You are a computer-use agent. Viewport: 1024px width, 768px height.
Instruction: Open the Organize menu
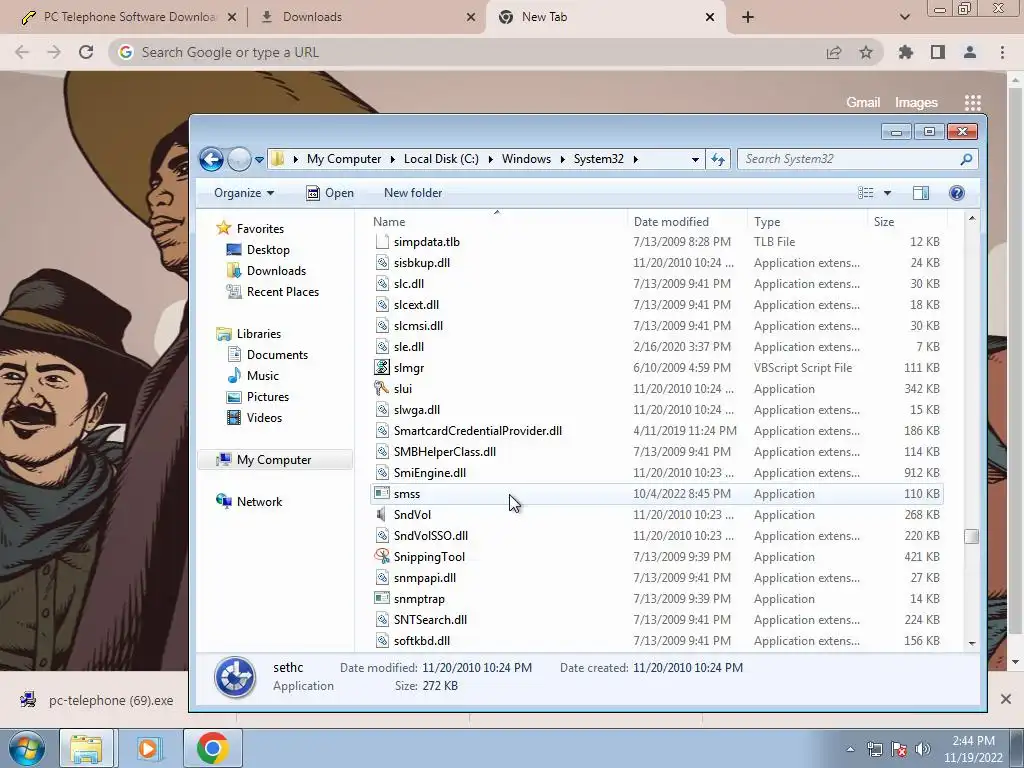[244, 193]
